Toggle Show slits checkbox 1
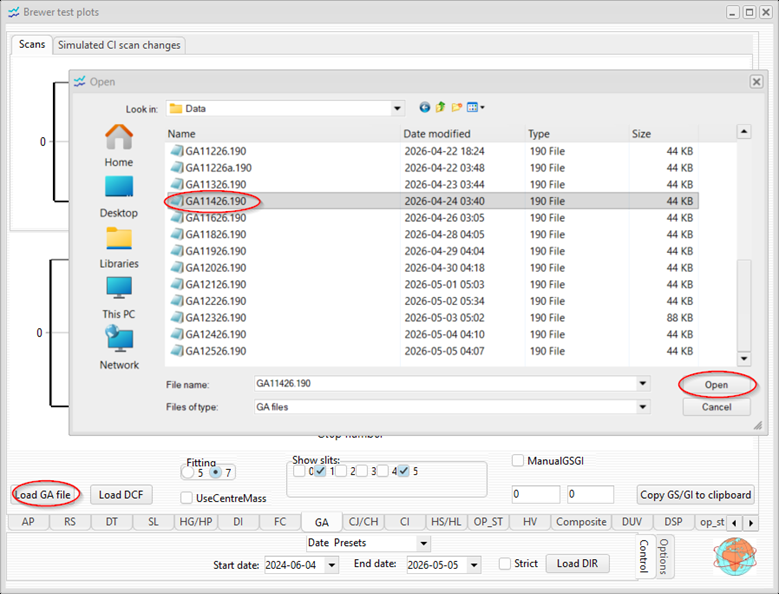 [x=320, y=471]
